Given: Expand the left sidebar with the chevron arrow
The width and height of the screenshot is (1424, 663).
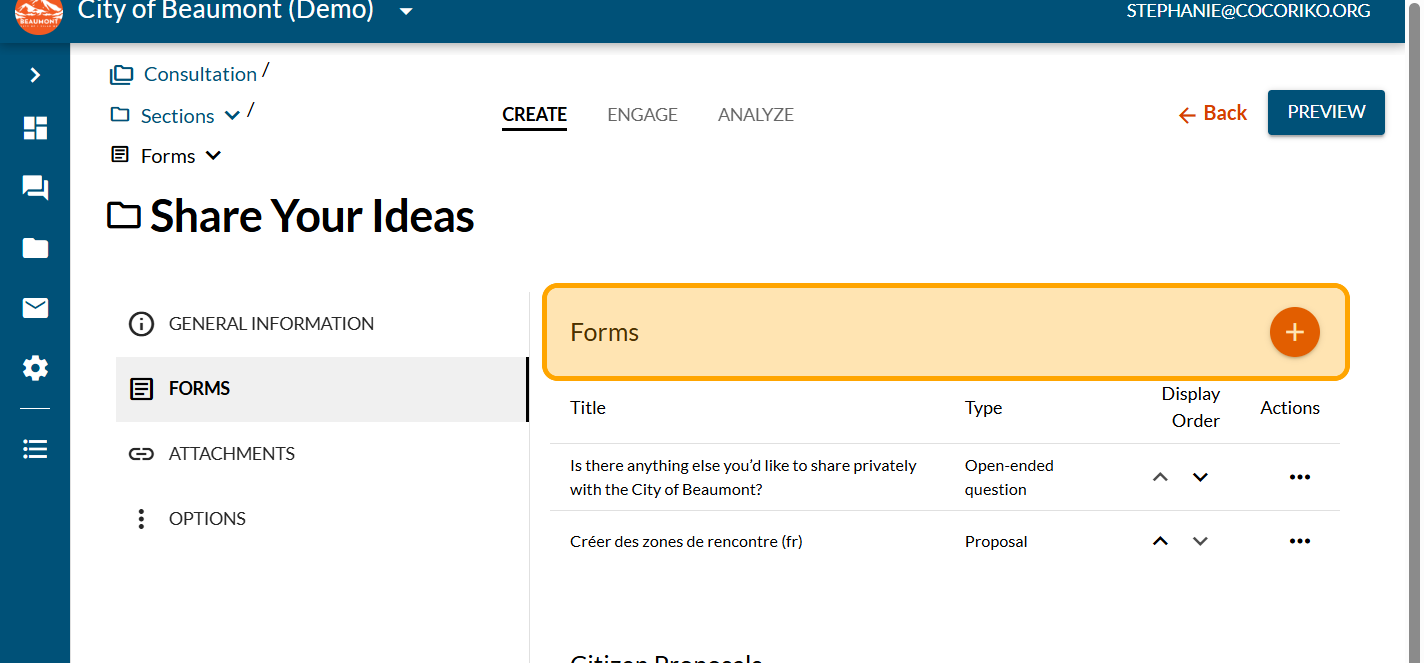Looking at the screenshot, I should 35,75.
